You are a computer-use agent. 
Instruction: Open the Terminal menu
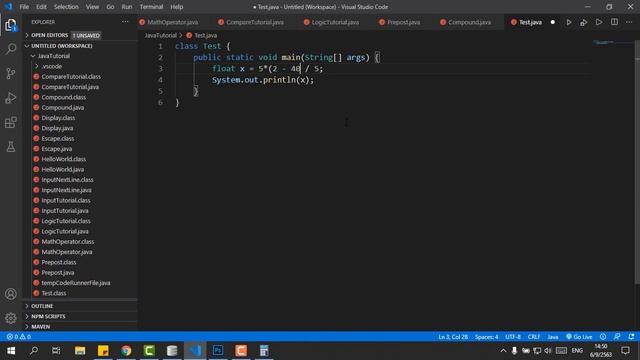coord(151,7)
